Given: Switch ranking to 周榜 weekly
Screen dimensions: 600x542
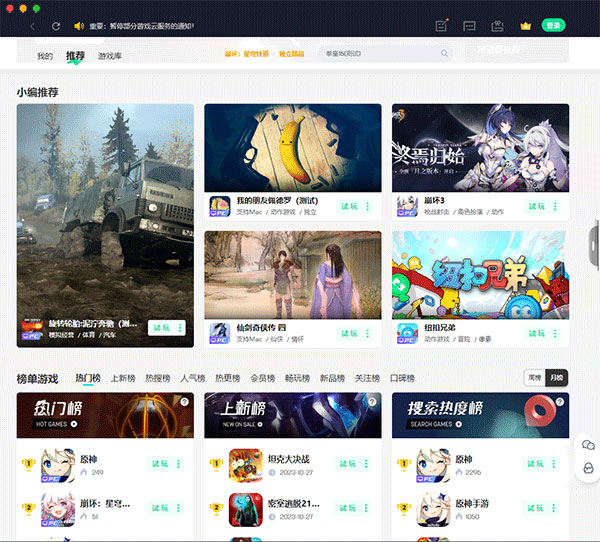Looking at the screenshot, I should (535, 378).
